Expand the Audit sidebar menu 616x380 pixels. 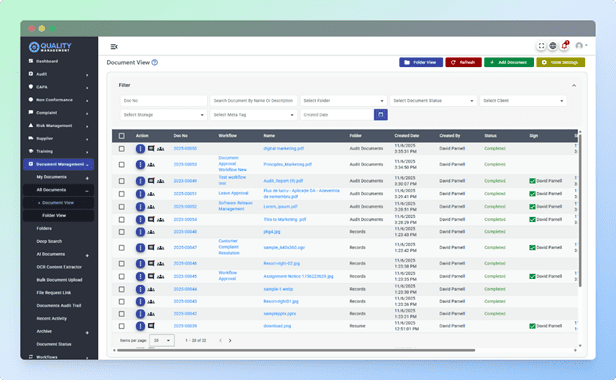(58, 74)
